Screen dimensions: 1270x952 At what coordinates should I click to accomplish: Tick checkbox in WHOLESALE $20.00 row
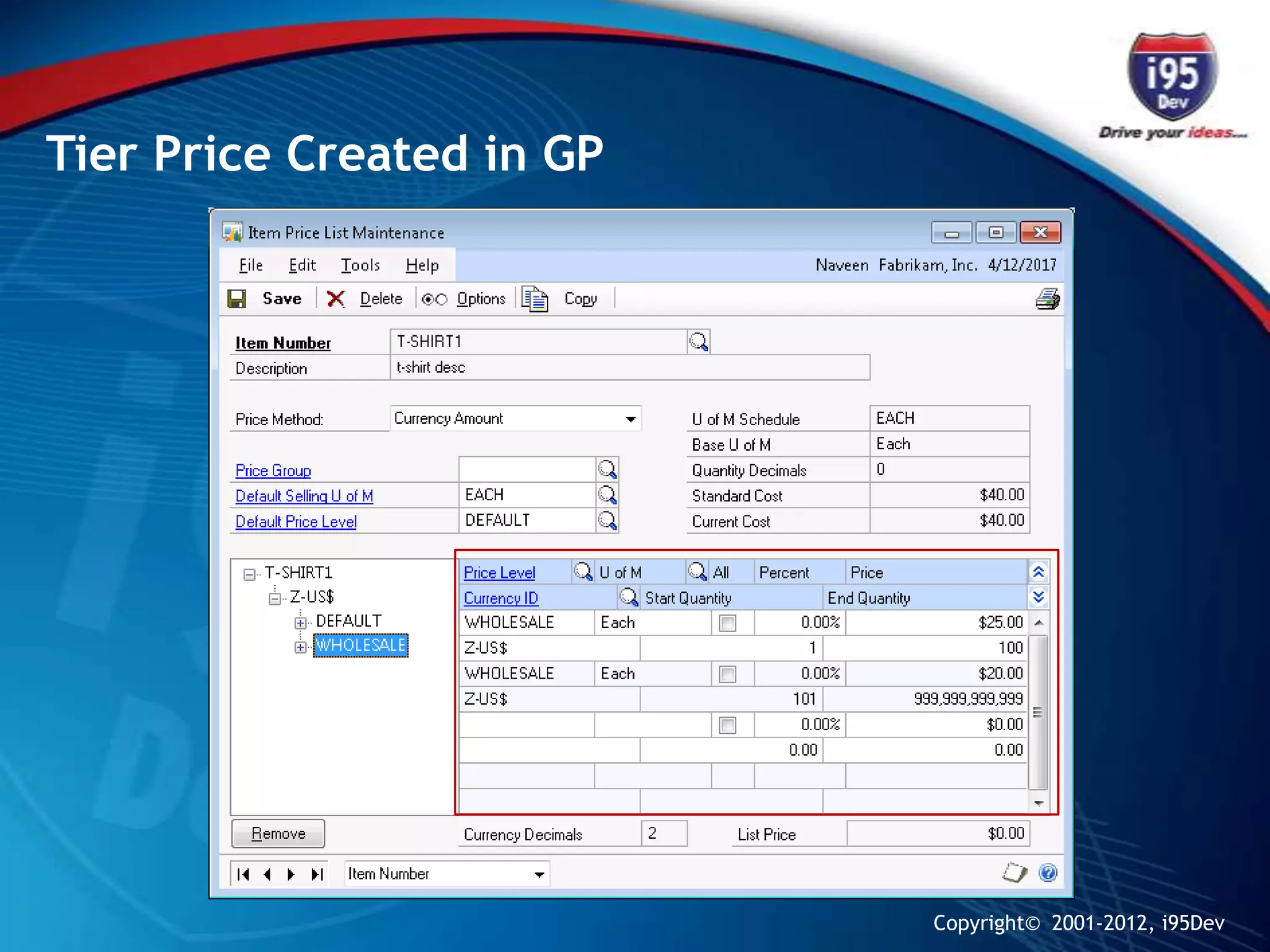pyautogui.click(x=727, y=674)
